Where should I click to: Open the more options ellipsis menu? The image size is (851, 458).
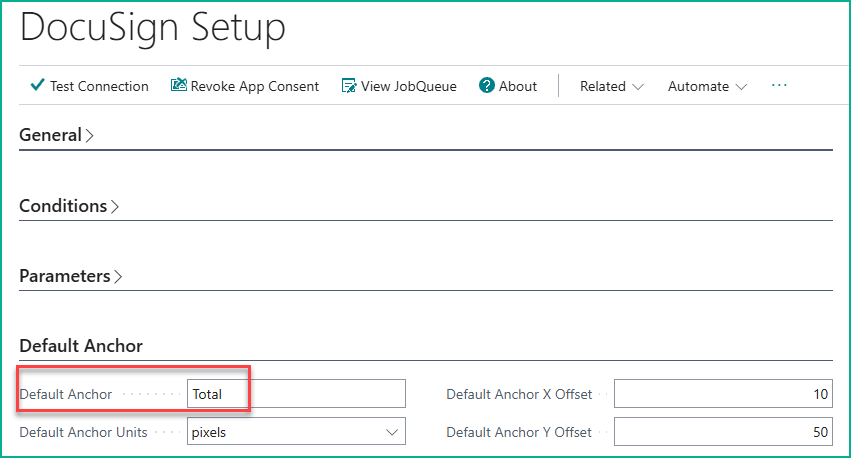(x=779, y=85)
